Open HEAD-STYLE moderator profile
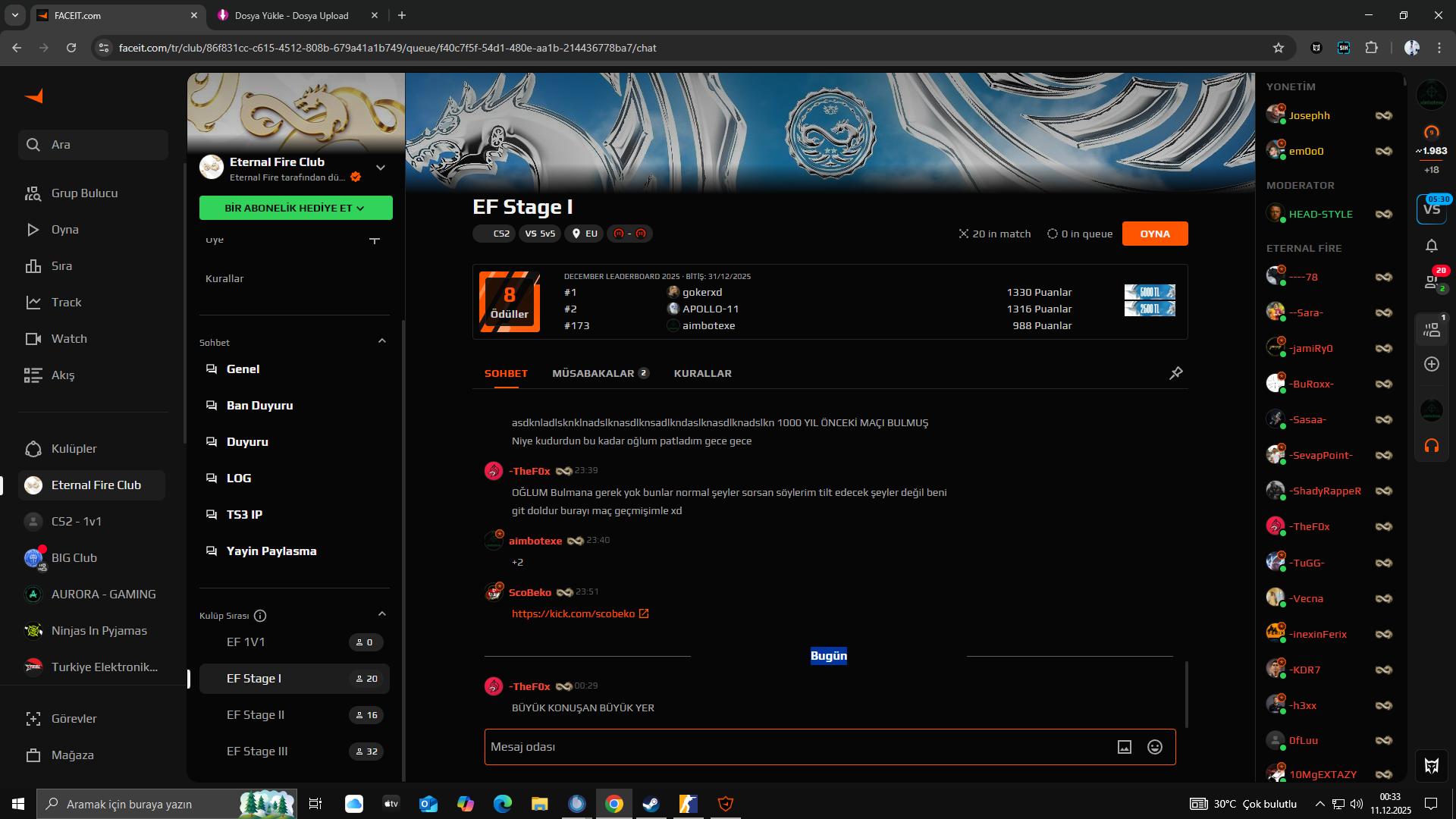This screenshot has width=1456, height=819. (x=1320, y=214)
